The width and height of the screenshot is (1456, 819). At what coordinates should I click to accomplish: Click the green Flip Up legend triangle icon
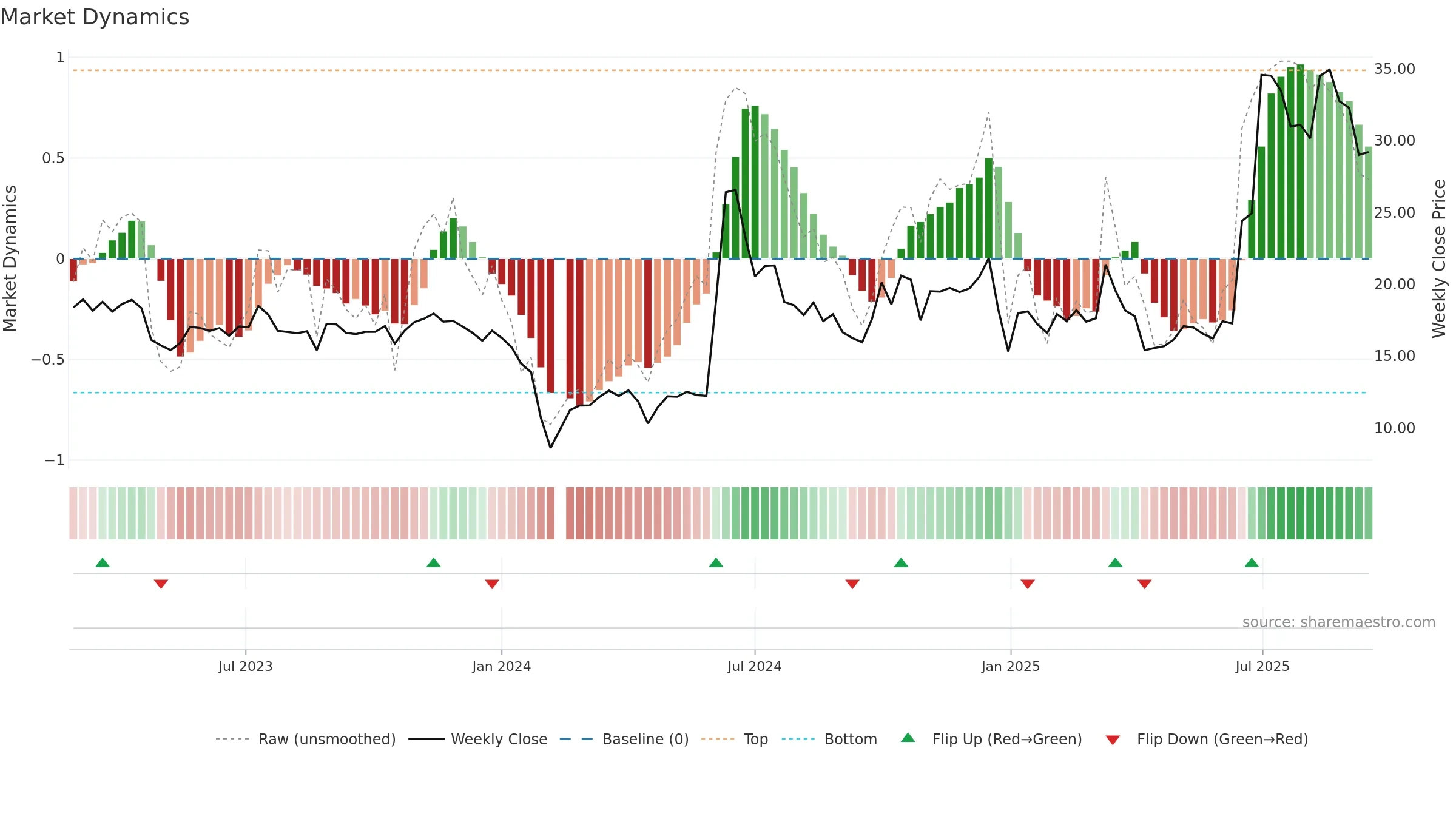pos(908,738)
